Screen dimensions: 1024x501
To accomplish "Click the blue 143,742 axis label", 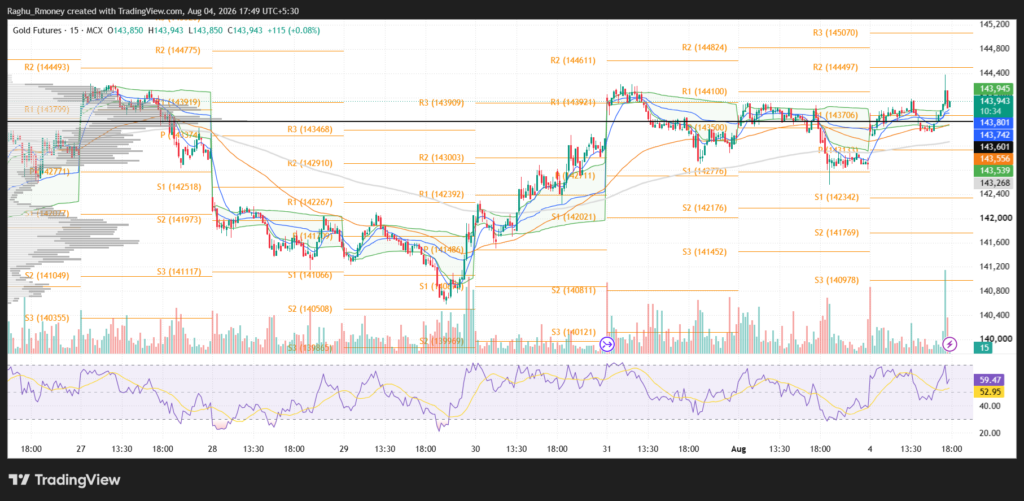I will [992, 135].
